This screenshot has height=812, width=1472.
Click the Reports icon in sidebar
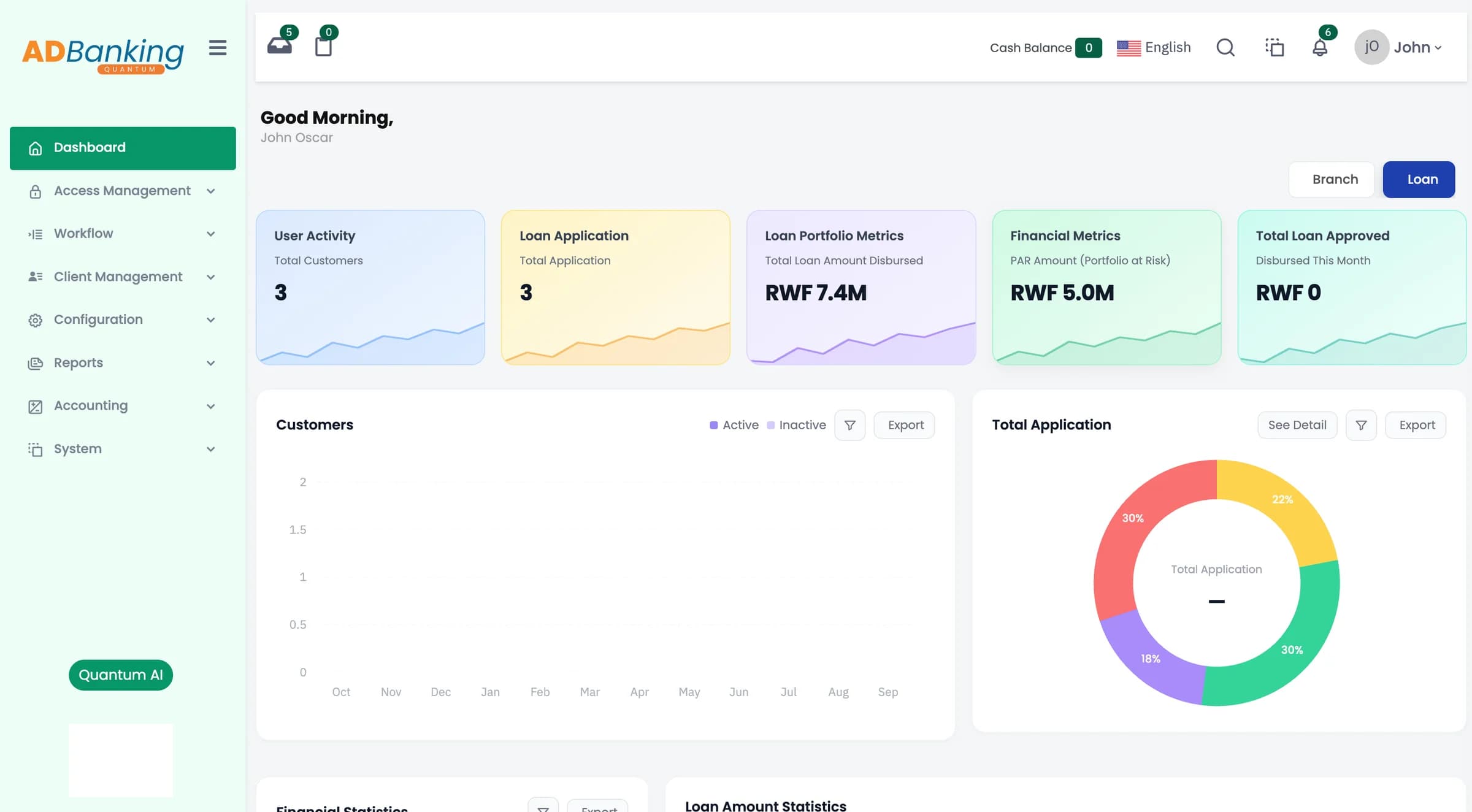[x=36, y=363]
